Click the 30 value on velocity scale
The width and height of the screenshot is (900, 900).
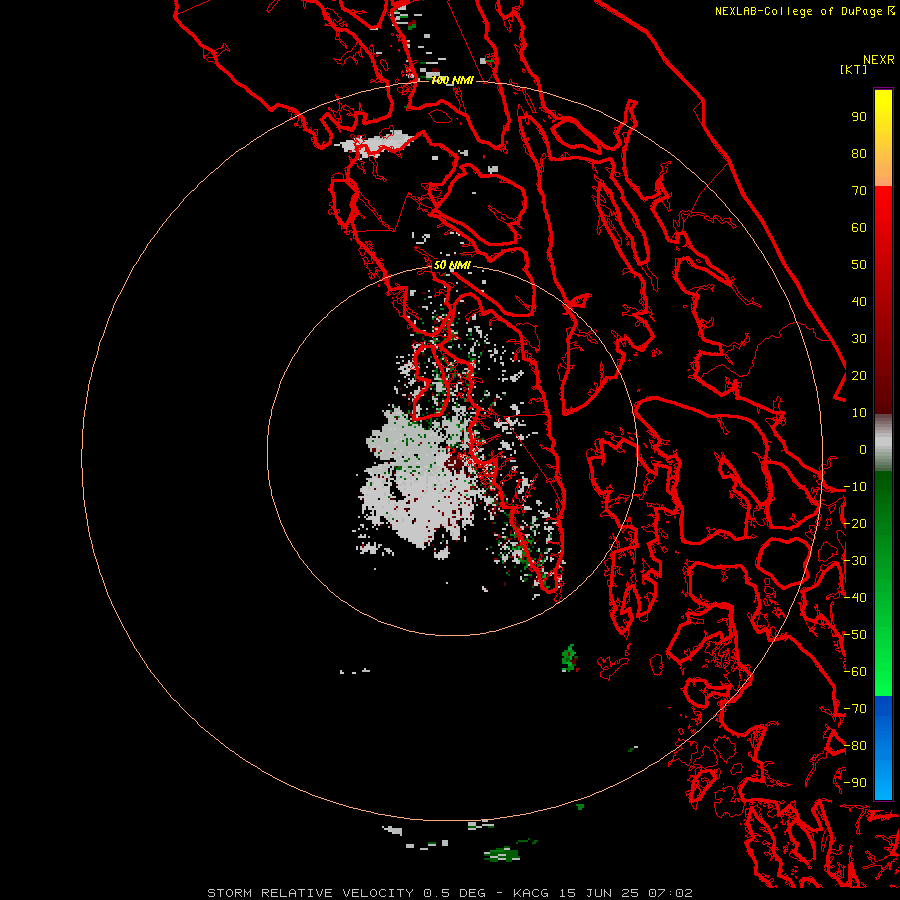coord(859,339)
